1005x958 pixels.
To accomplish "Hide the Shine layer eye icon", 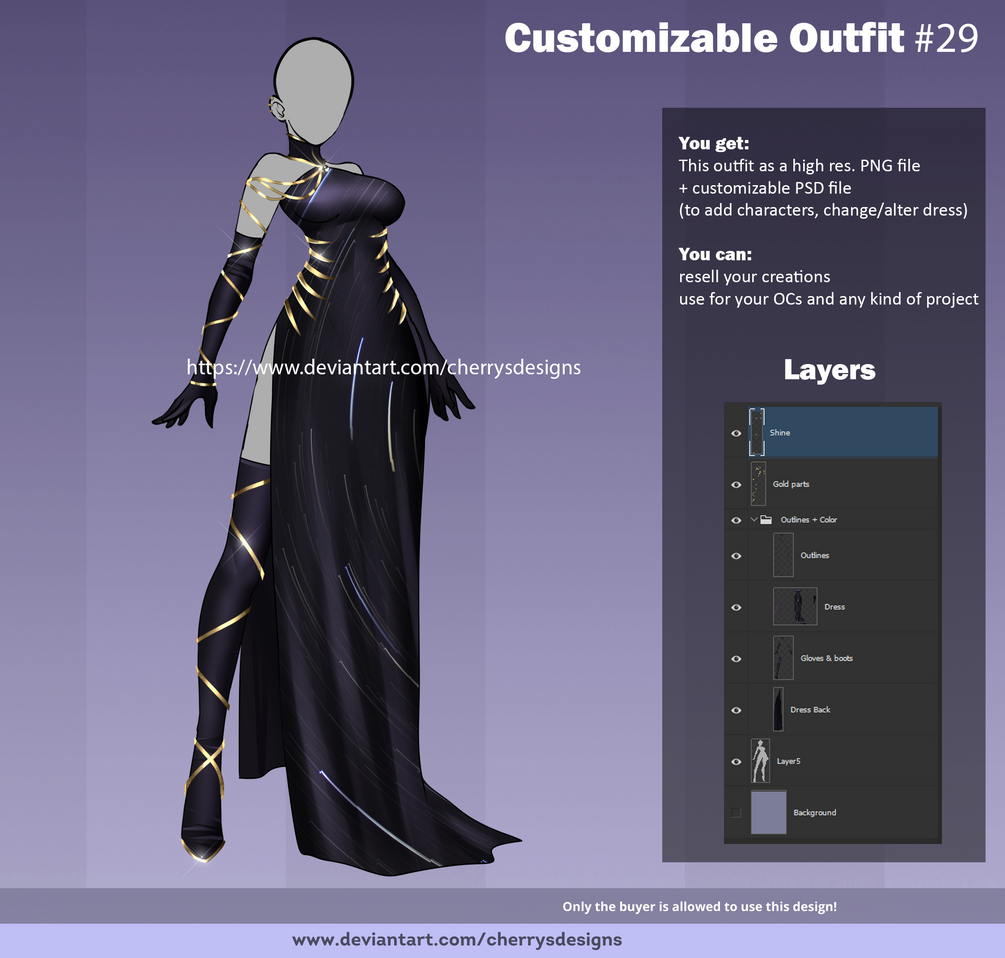I will pos(736,433).
